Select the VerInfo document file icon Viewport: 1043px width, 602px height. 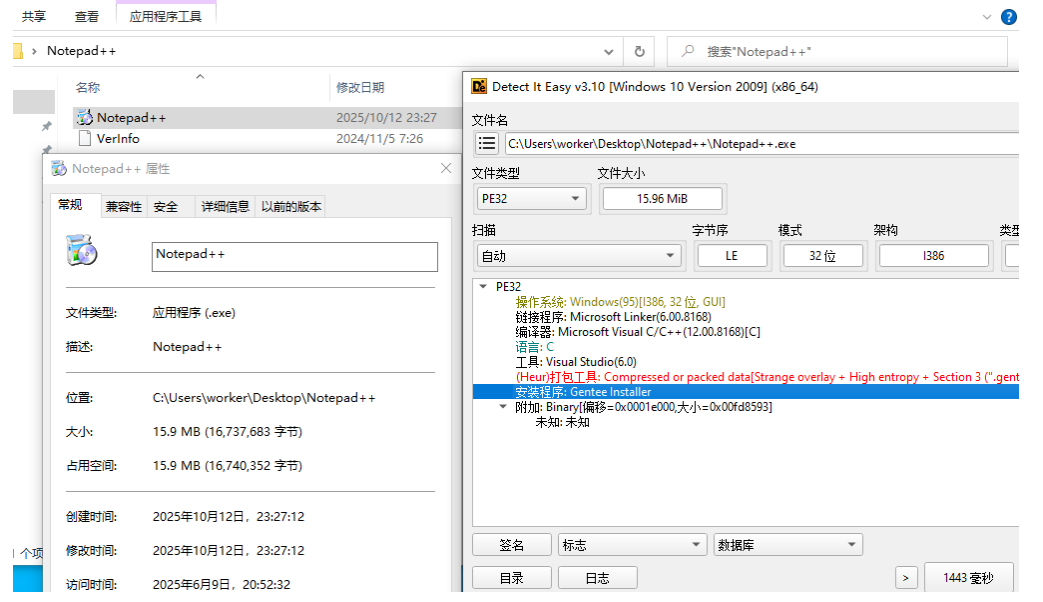click(x=84, y=138)
